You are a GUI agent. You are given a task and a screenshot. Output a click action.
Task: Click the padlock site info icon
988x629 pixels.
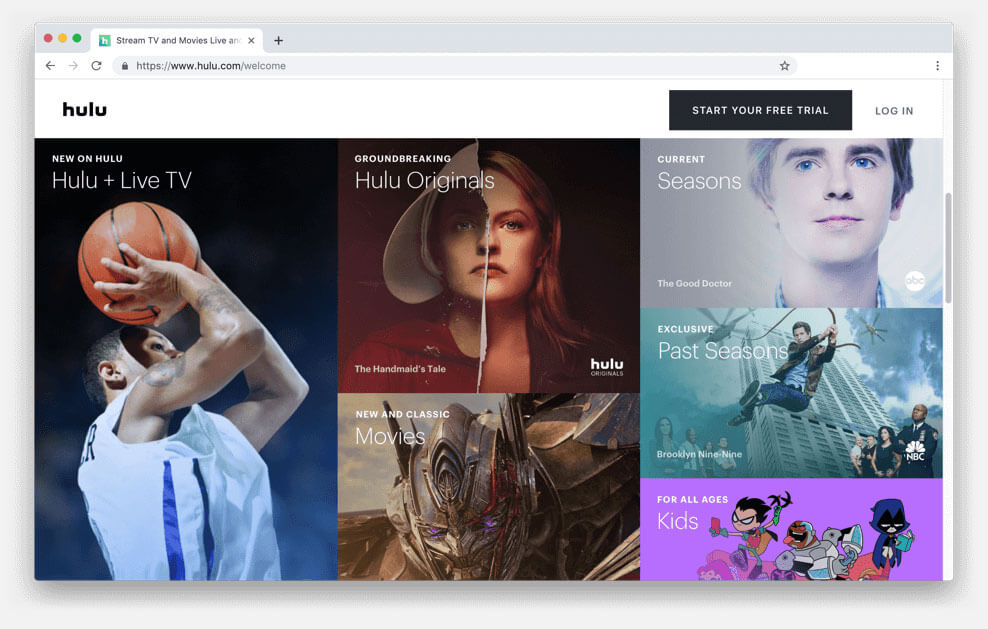tap(125, 66)
